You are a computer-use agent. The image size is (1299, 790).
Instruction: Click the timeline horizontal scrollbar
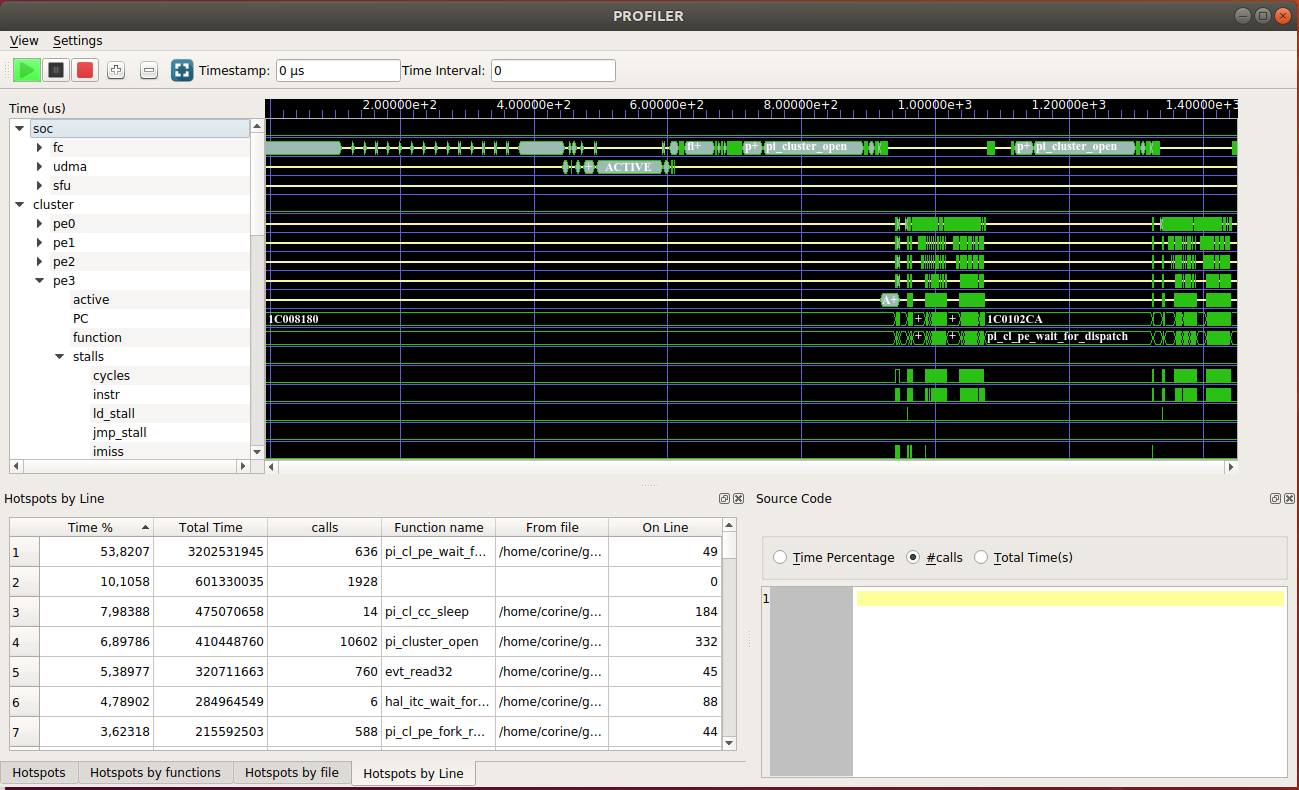(x=752, y=467)
